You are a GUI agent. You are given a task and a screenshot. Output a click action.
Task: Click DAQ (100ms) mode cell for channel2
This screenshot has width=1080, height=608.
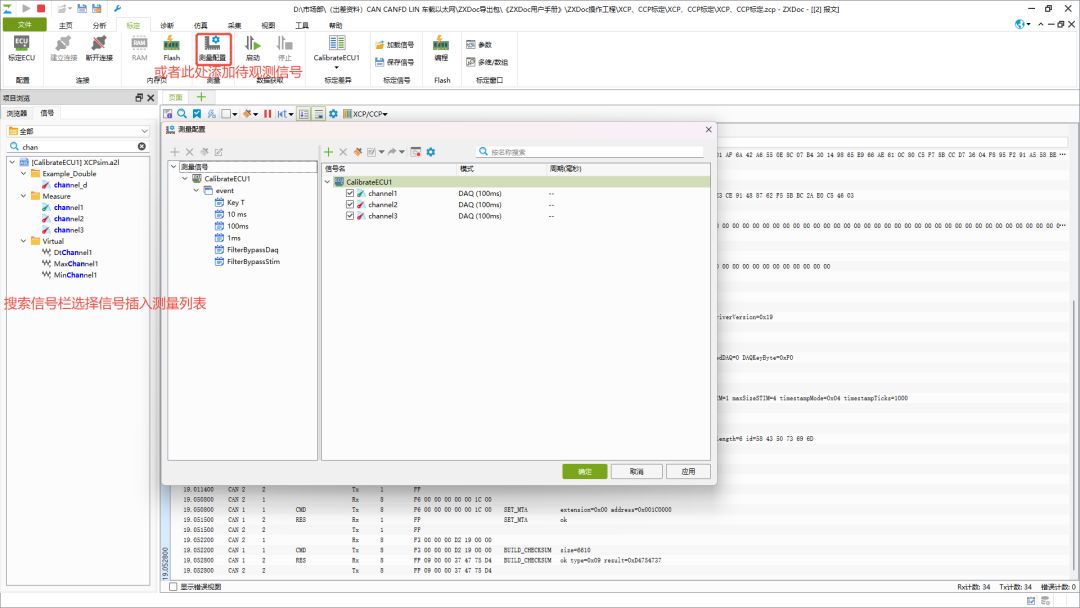point(480,205)
